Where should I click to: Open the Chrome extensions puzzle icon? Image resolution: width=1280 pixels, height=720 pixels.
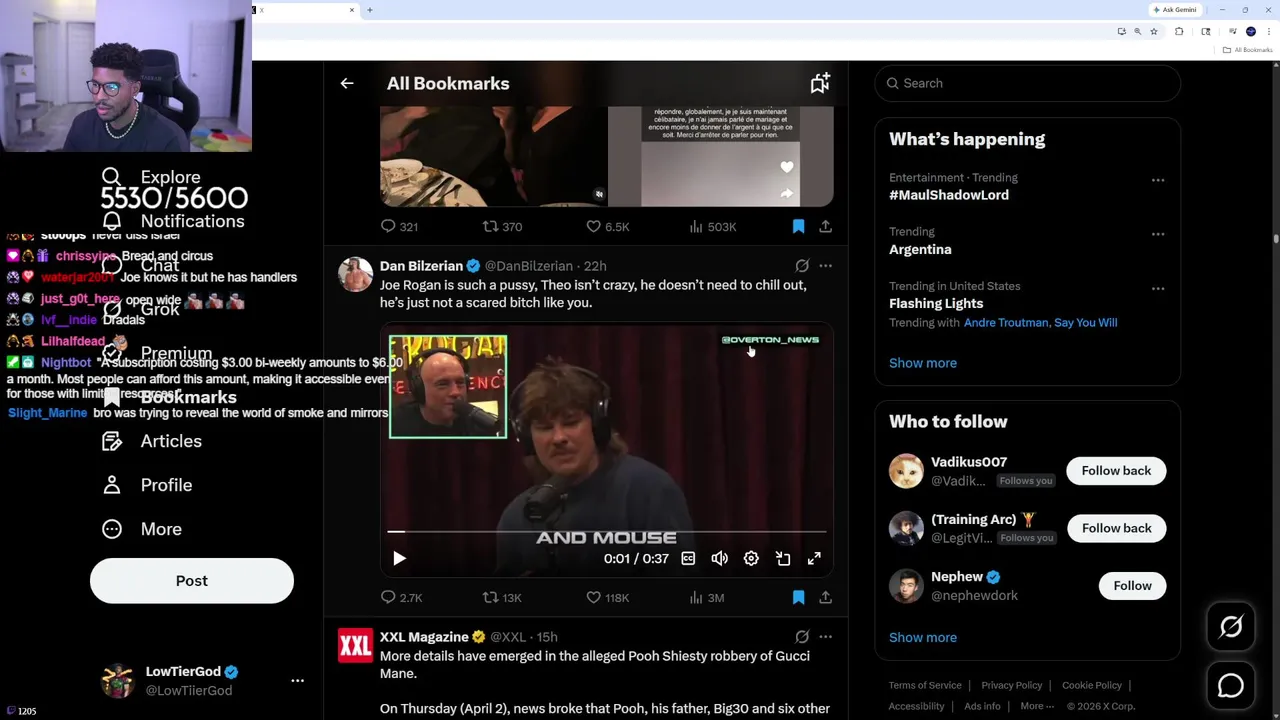[1179, 32]
